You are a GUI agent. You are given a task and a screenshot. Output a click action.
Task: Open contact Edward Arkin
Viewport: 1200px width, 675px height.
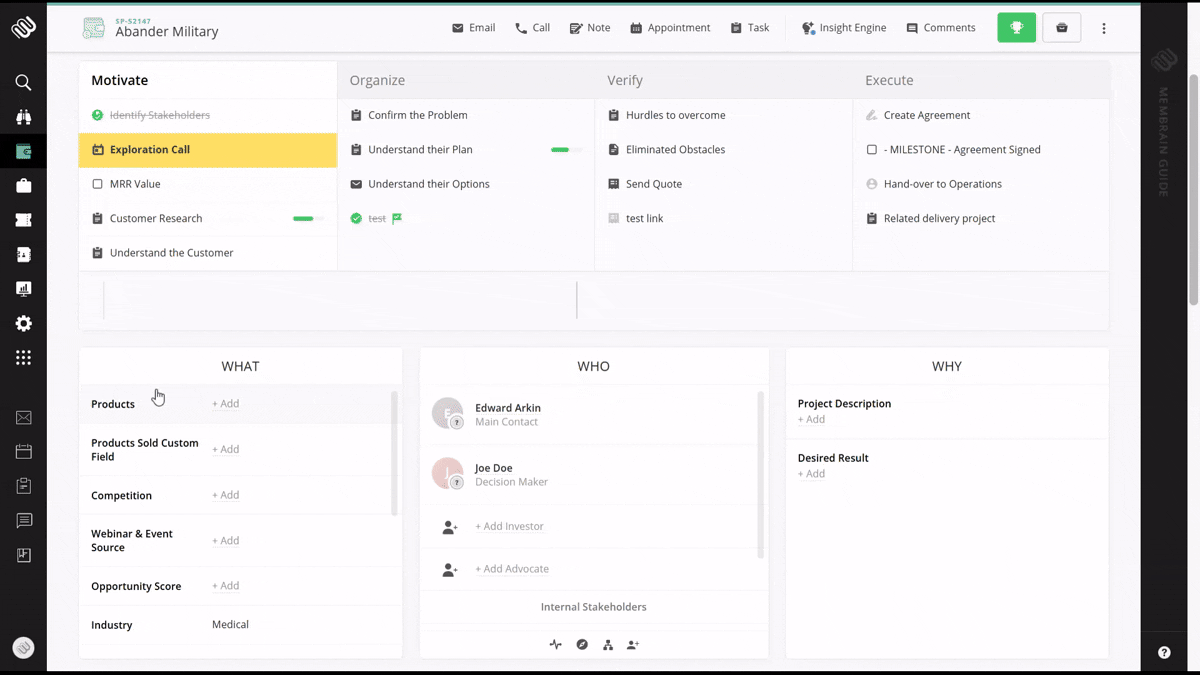click(508, 408)
